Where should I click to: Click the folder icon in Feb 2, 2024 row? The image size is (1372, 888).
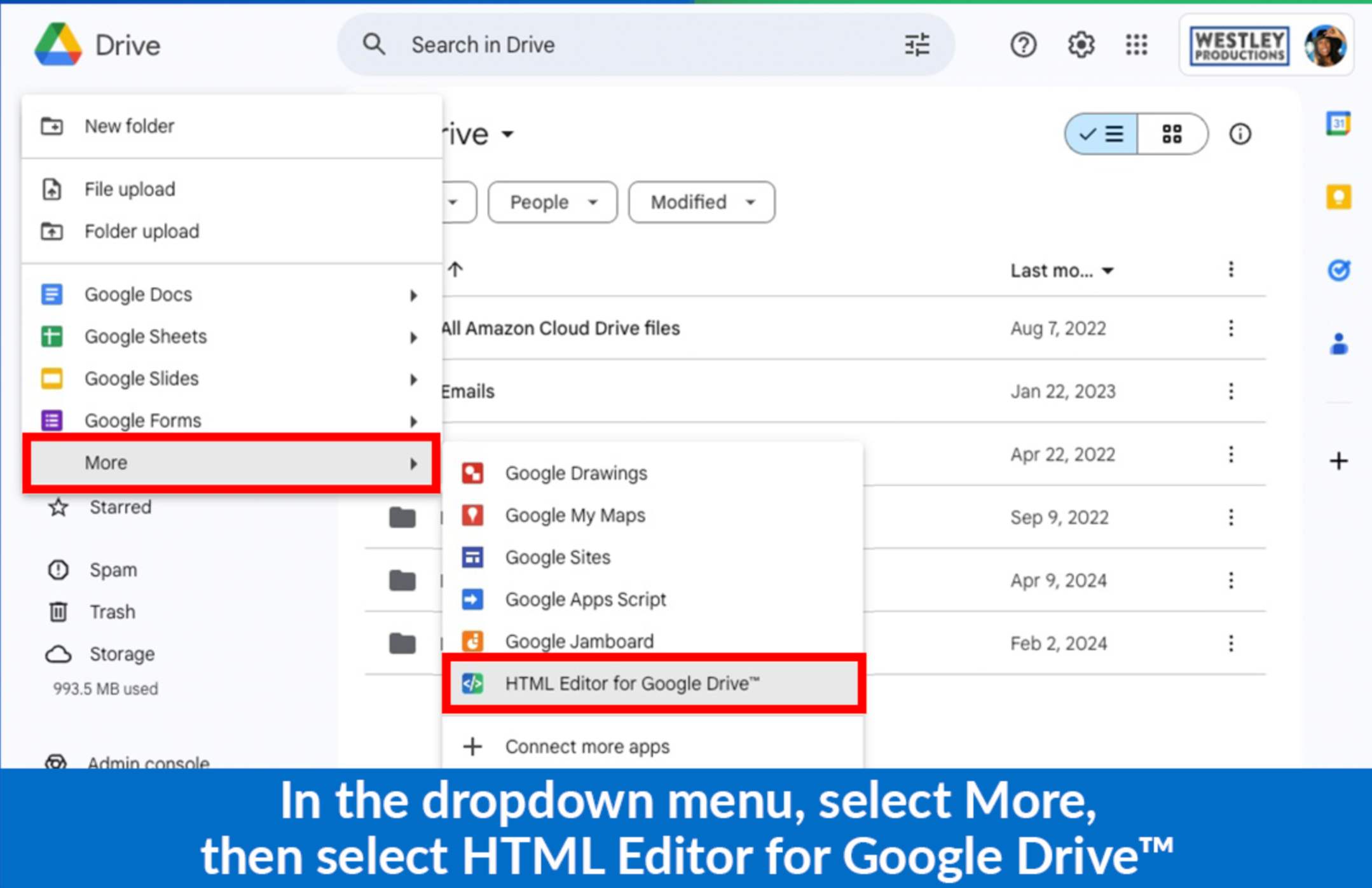[402, 643]
